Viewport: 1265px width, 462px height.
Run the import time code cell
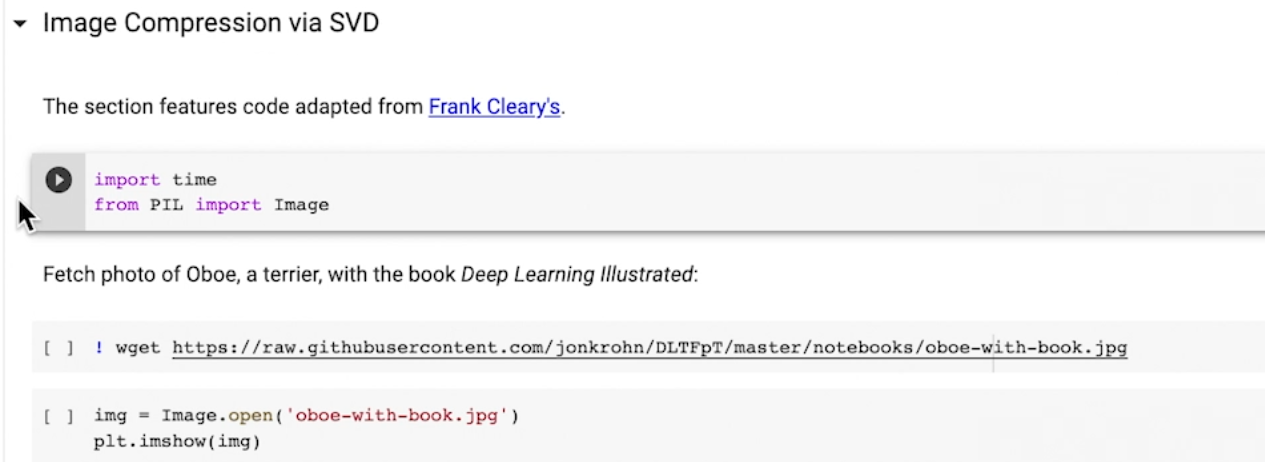point(59,180)
